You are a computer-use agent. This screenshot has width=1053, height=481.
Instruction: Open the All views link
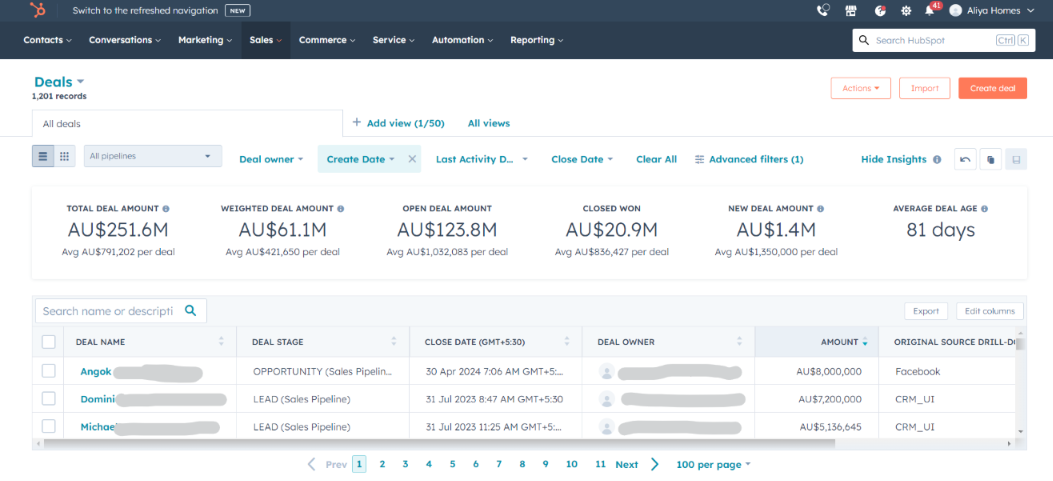coord(489,123)
